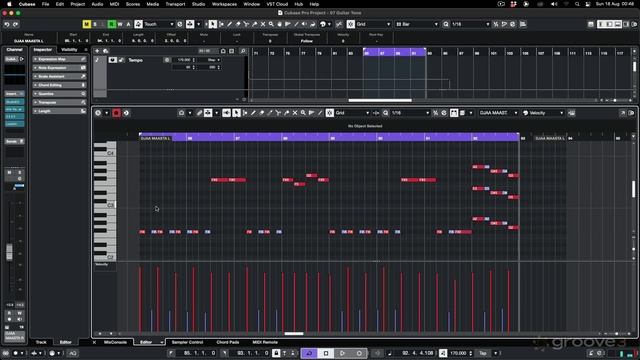Open the Velocity event colors dropdown
The height and width of the screenshot is (360, 640).
tap(543, 113)
